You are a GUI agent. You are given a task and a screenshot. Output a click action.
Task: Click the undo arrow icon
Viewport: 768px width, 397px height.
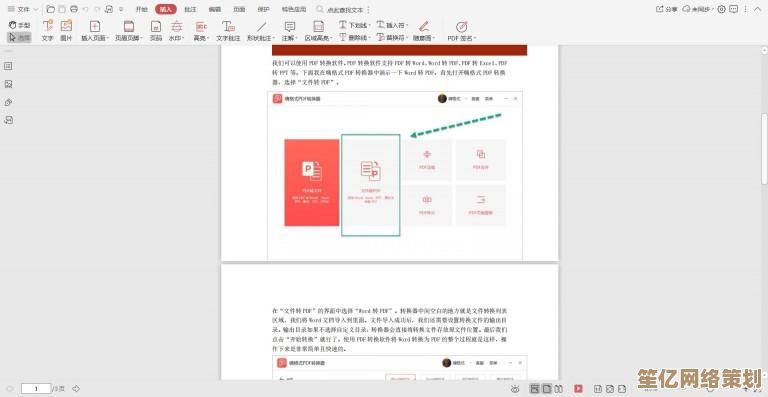click(x=86, y=9)
